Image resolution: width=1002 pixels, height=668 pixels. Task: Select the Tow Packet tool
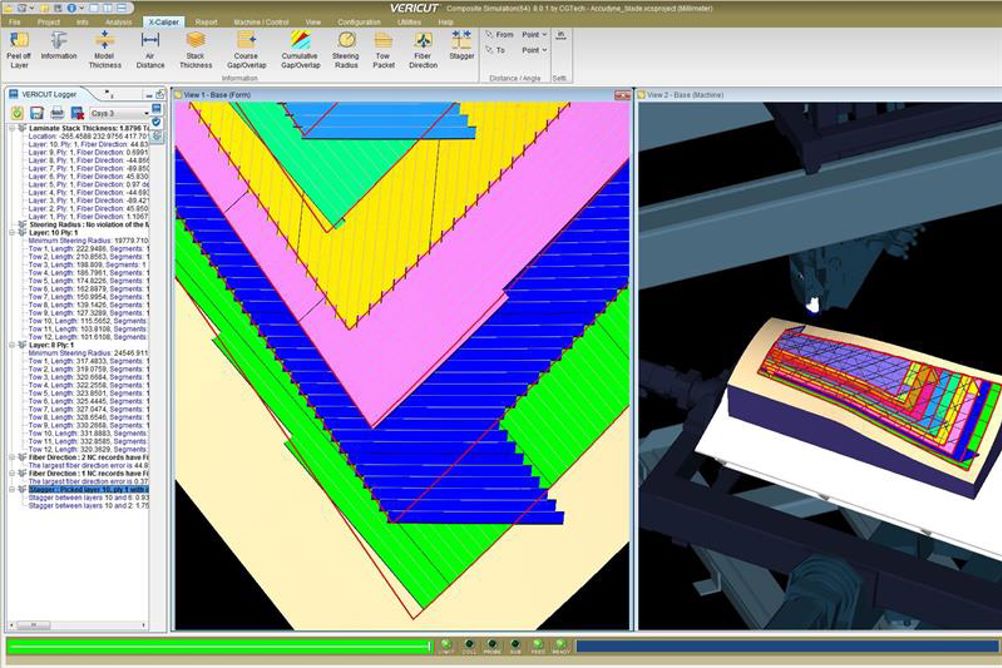click(x=383, y=50)
